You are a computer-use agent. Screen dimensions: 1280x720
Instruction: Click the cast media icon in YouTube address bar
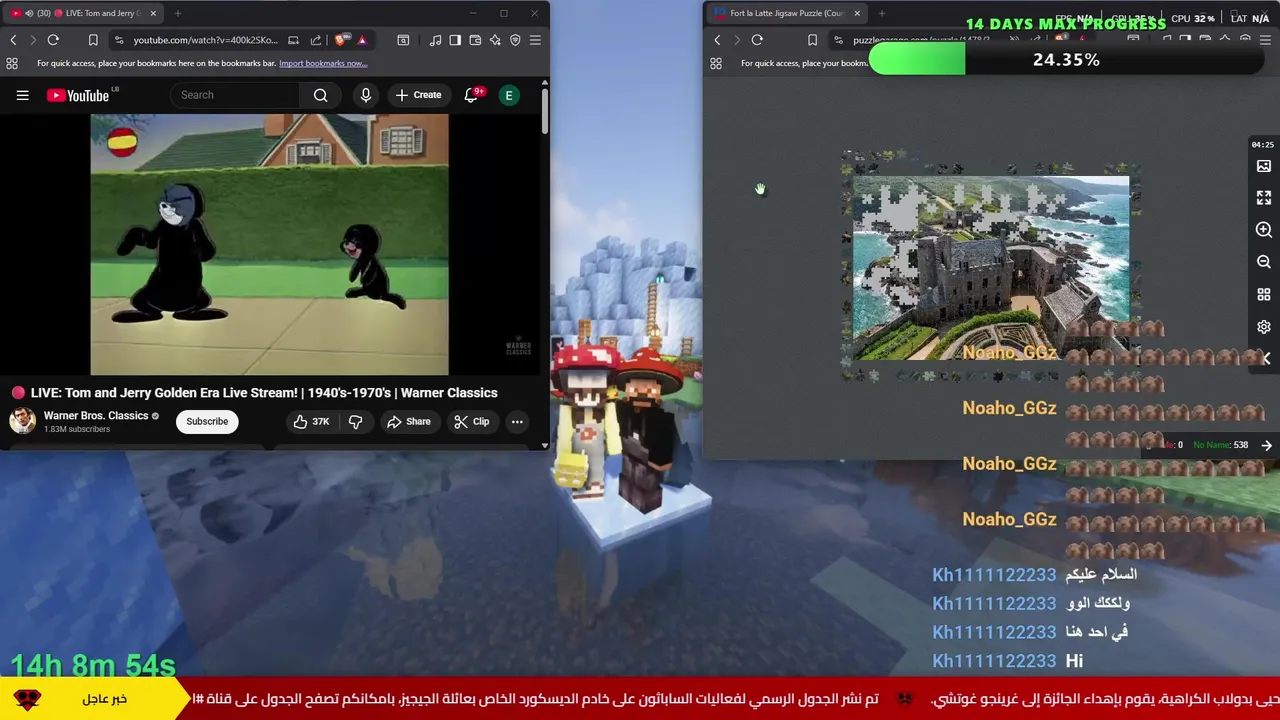(x=293, y=40)
